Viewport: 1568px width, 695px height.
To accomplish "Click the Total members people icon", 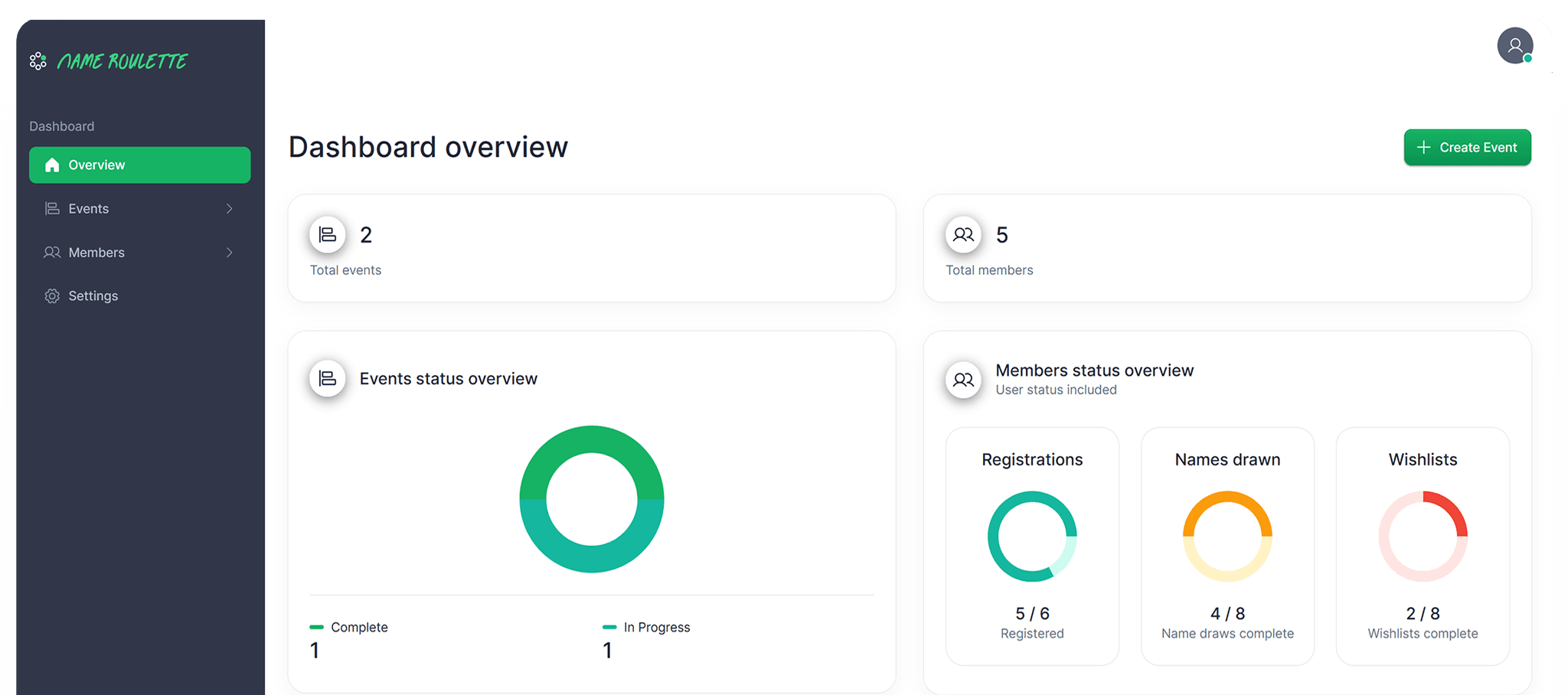I will pos(963,235).
